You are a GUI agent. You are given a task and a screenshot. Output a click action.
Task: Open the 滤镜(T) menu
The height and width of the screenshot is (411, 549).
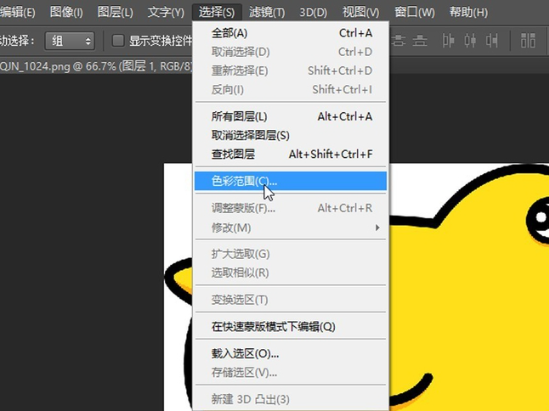tap(267, 12)
